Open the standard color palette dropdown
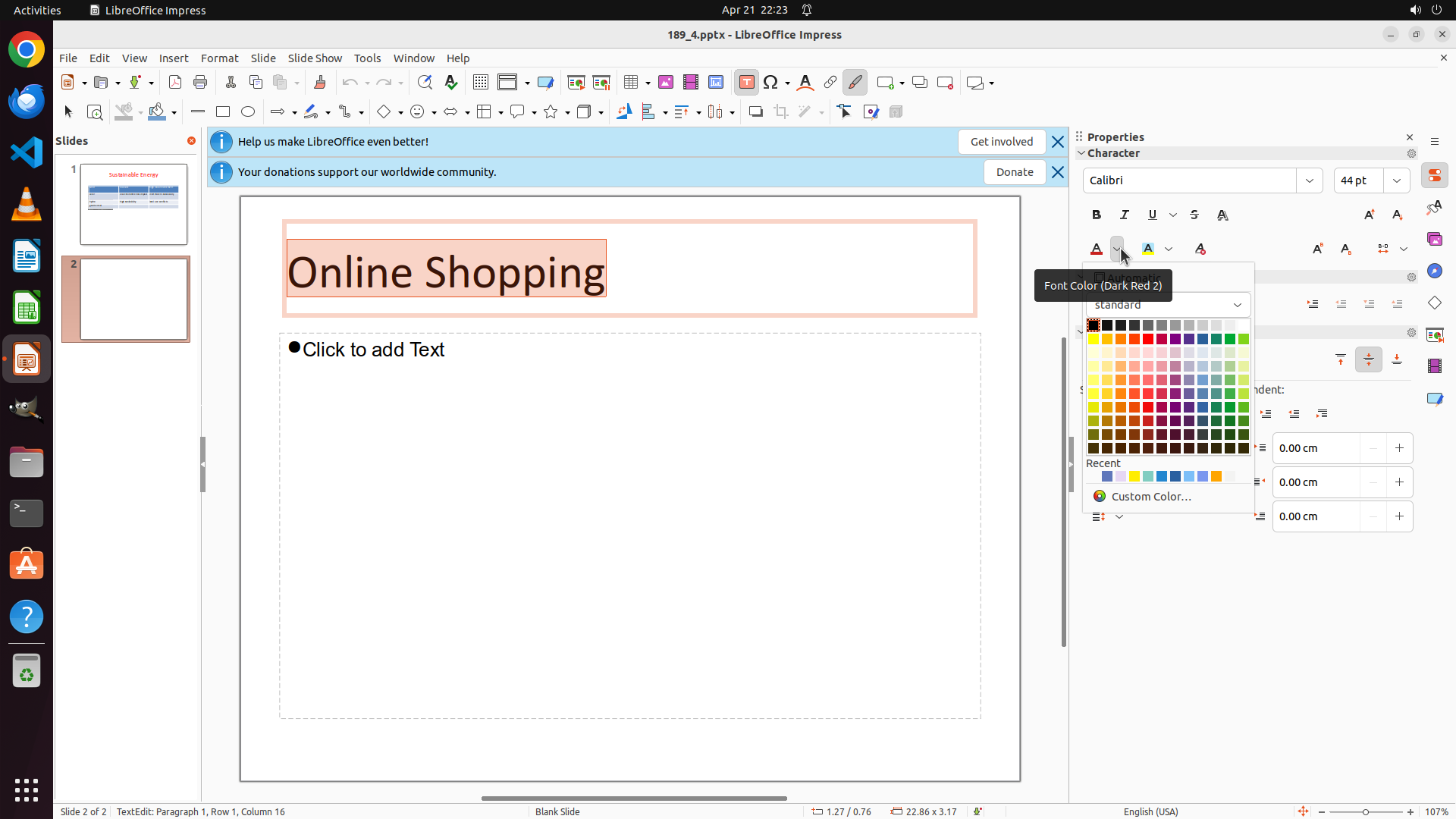Screen dimensions: 1456x819 [x=1168, y=305]
